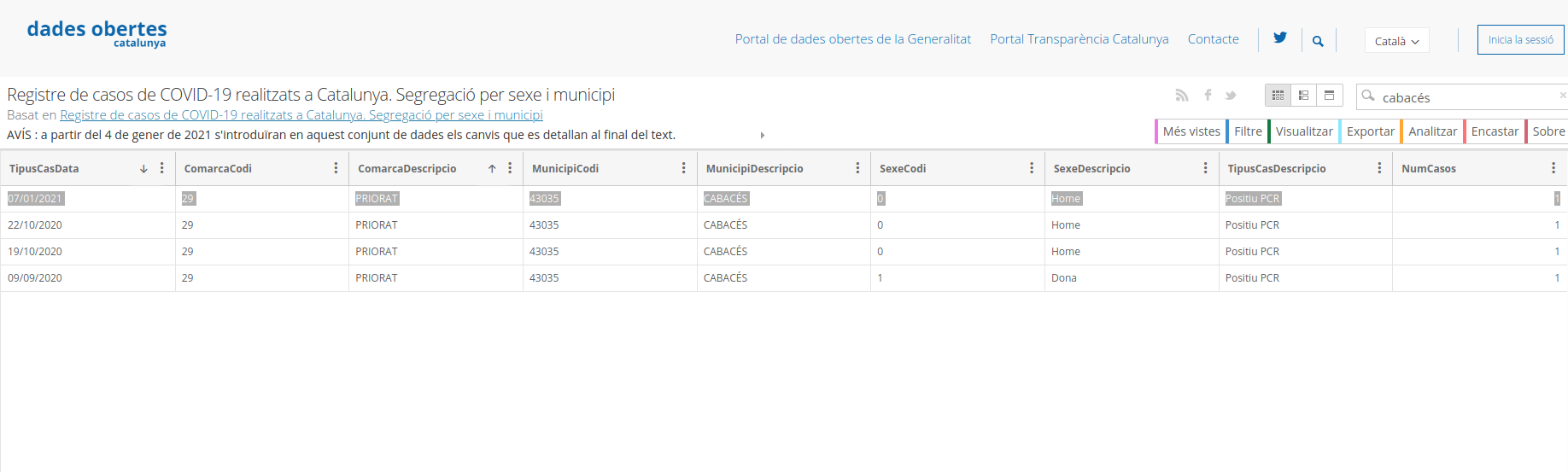Open the MunicipiCodi column options menu
This screenshot has width=1568, height=472.
[683, 168]
